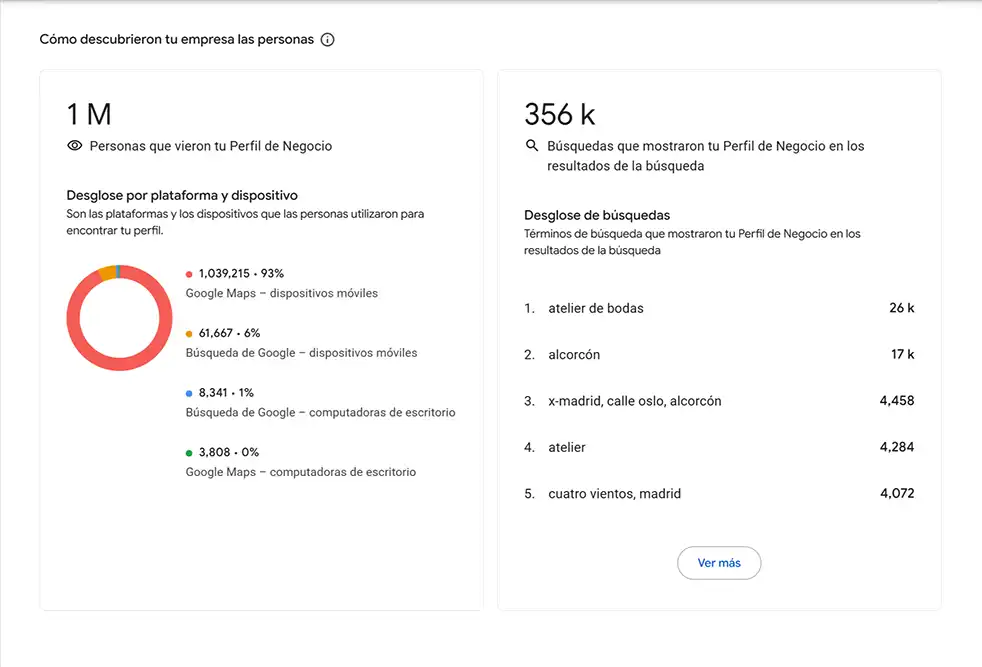The image size is (982, 667).
Task: Click the red legend dot for Google Maps mobile
Action: [189, 274]
